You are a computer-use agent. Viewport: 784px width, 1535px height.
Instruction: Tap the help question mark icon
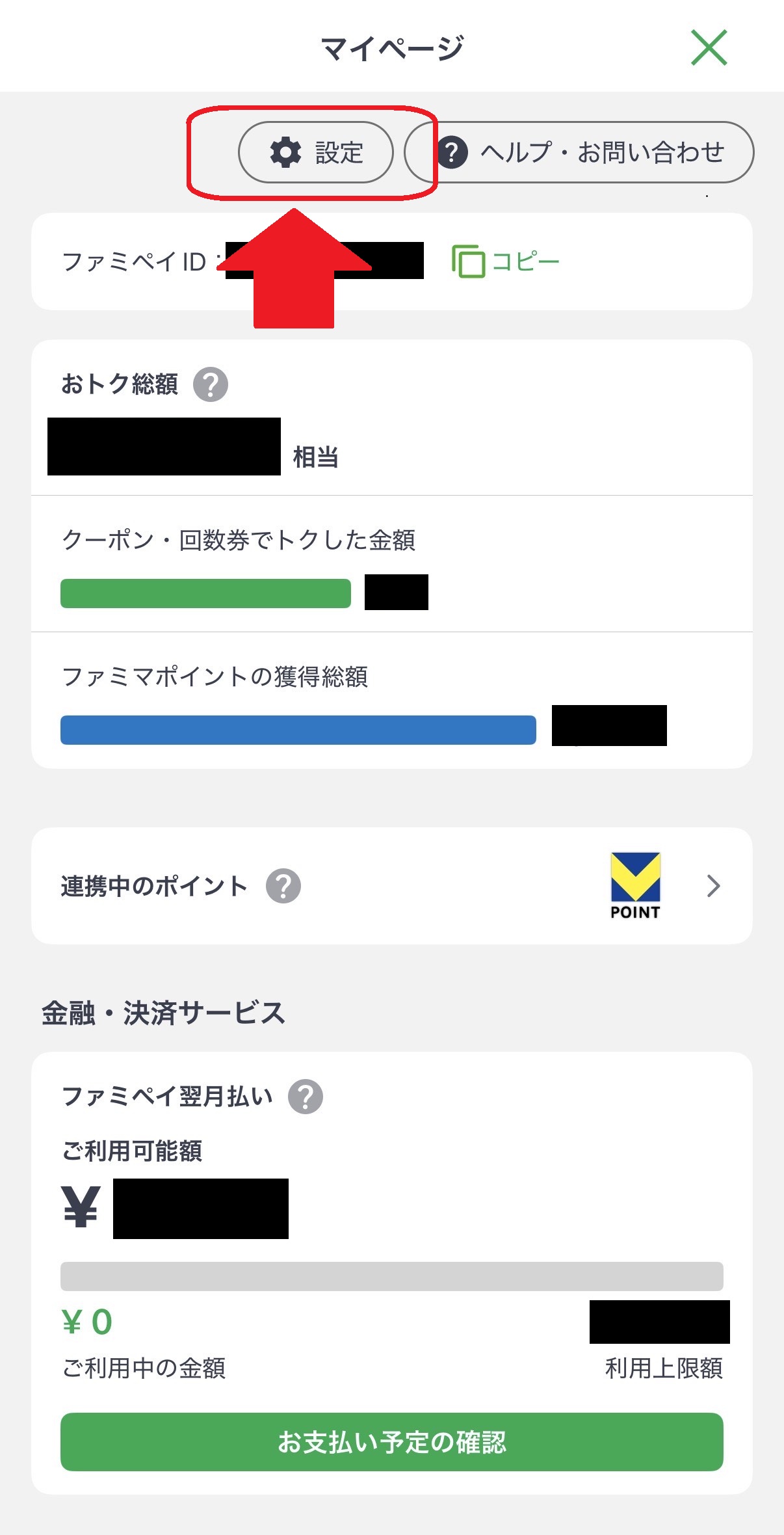pyautogui.click(x=452, y=153)
